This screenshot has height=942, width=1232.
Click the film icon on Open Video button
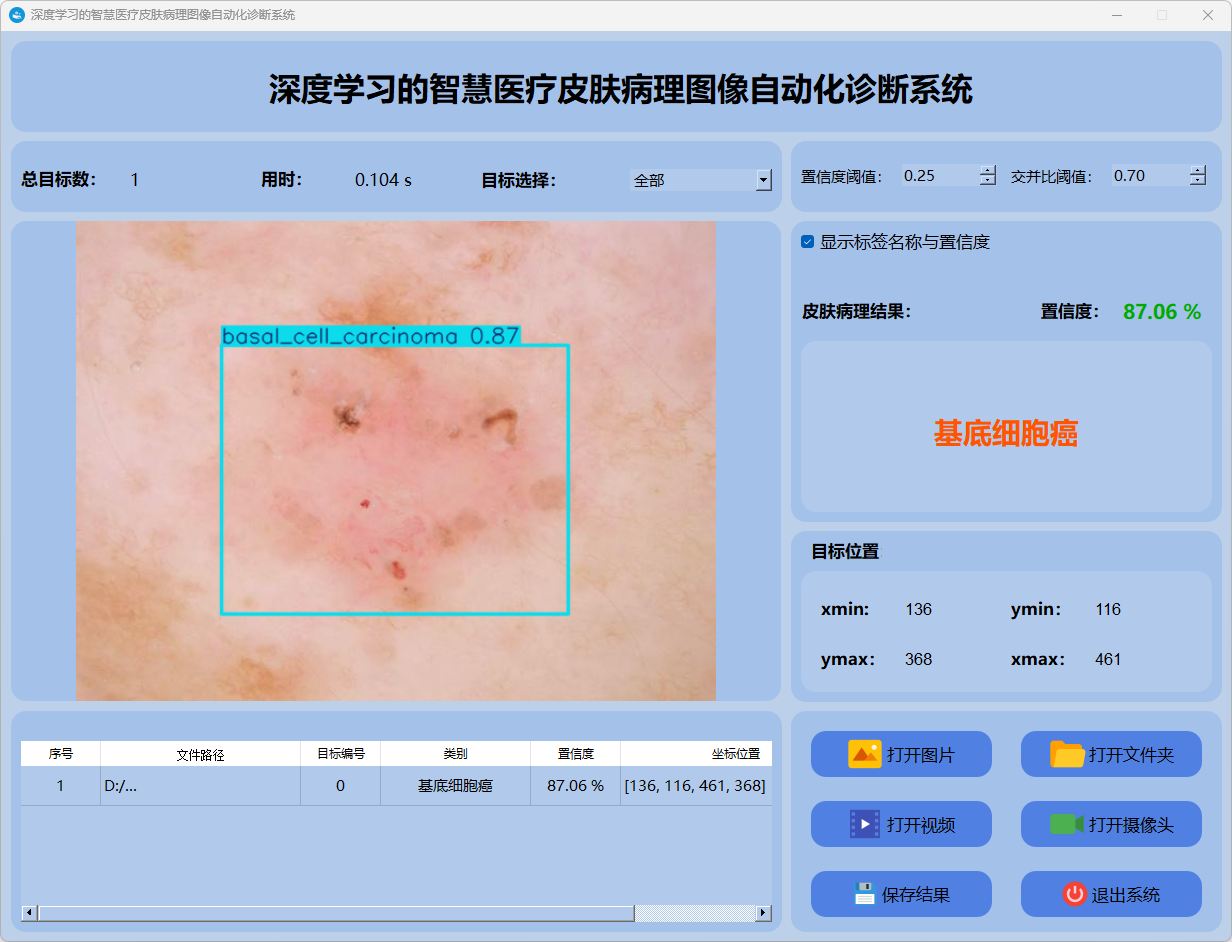coord(864,824)
